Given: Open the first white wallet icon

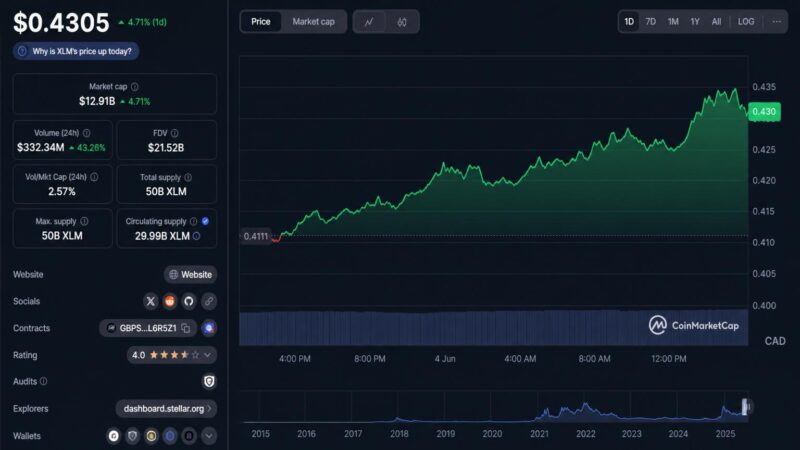Looking at the screenshot, I should pyautogui.click(x=114, y=436).
